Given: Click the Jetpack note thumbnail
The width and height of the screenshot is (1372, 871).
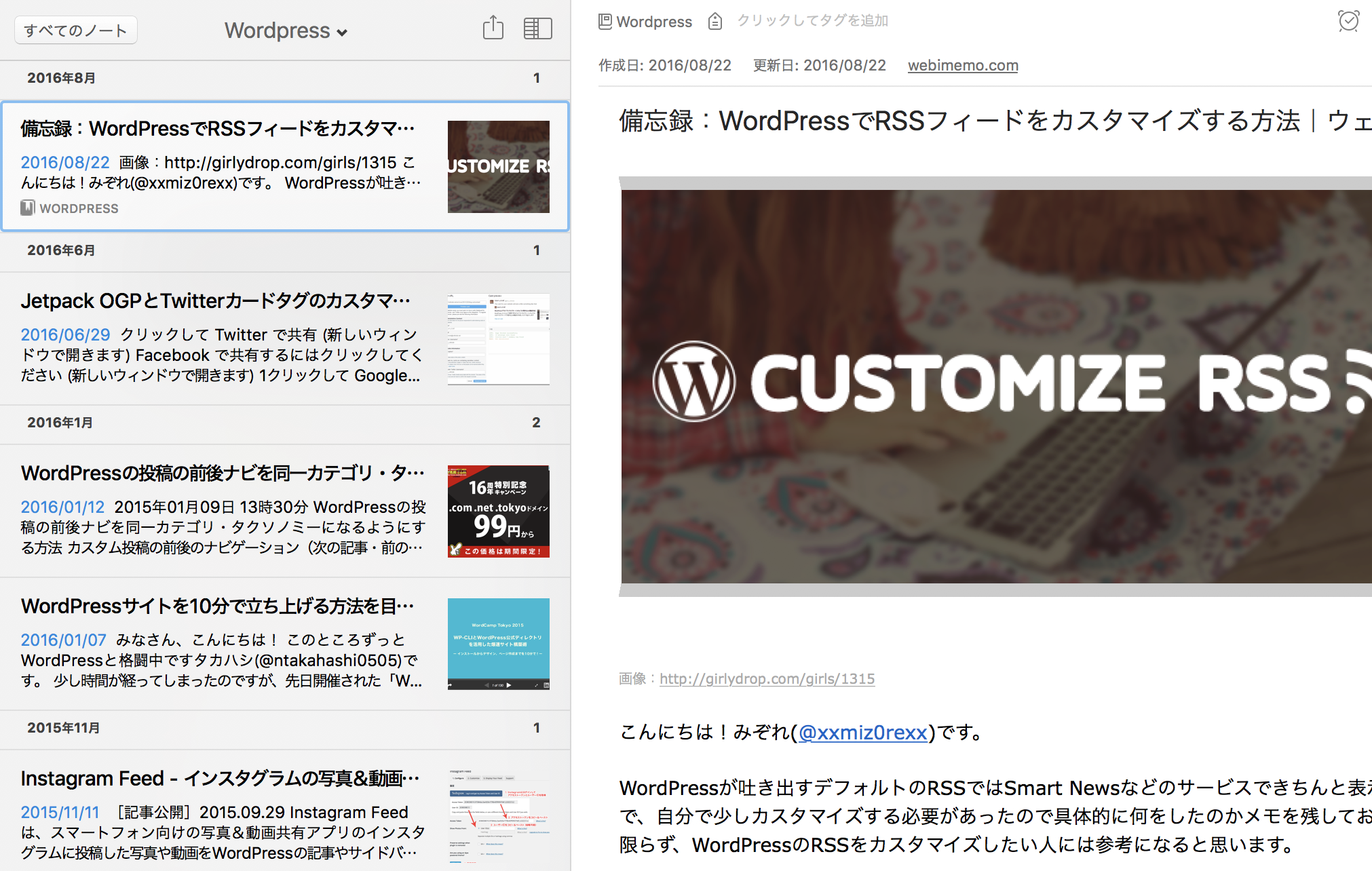Looking at the screenshot, I should 499,339.
